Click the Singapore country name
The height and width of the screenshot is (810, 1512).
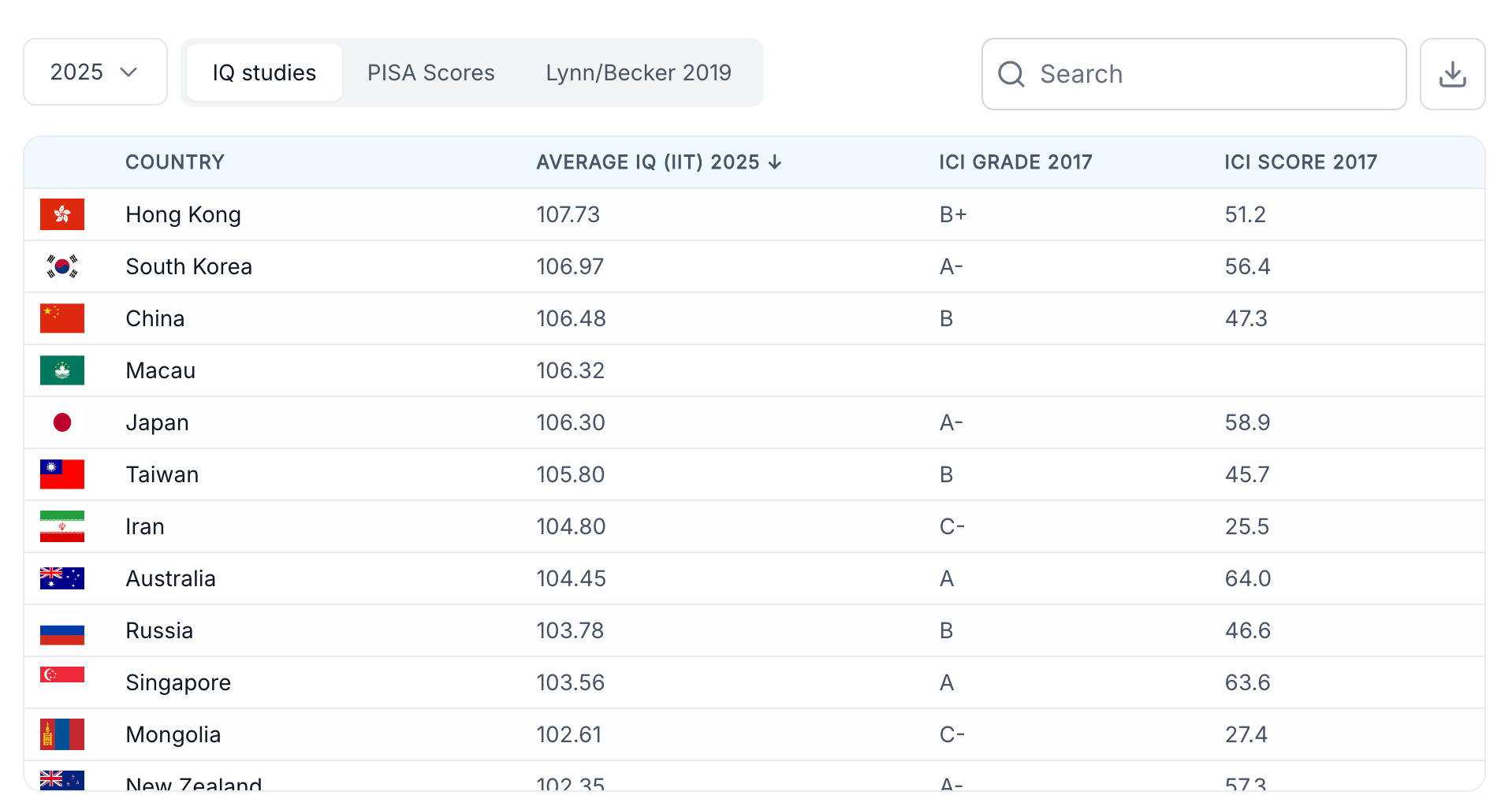point(178,682)
